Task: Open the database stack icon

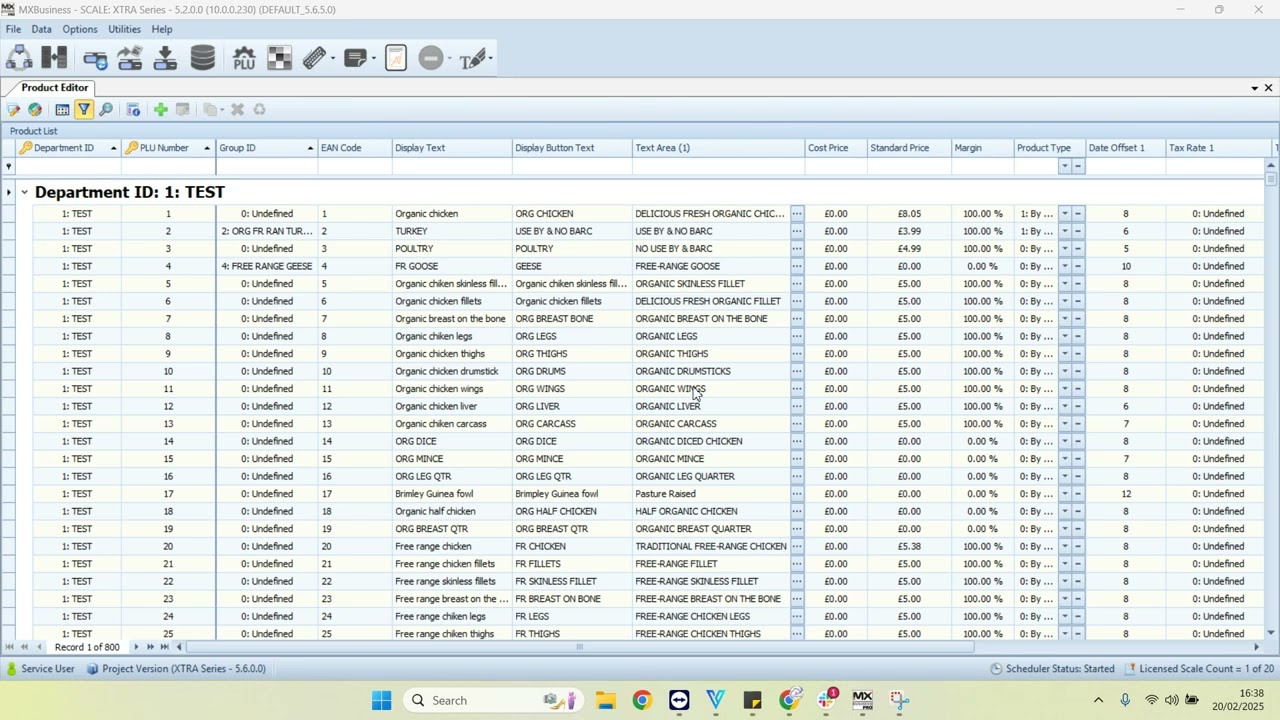Action: point(203,58)
